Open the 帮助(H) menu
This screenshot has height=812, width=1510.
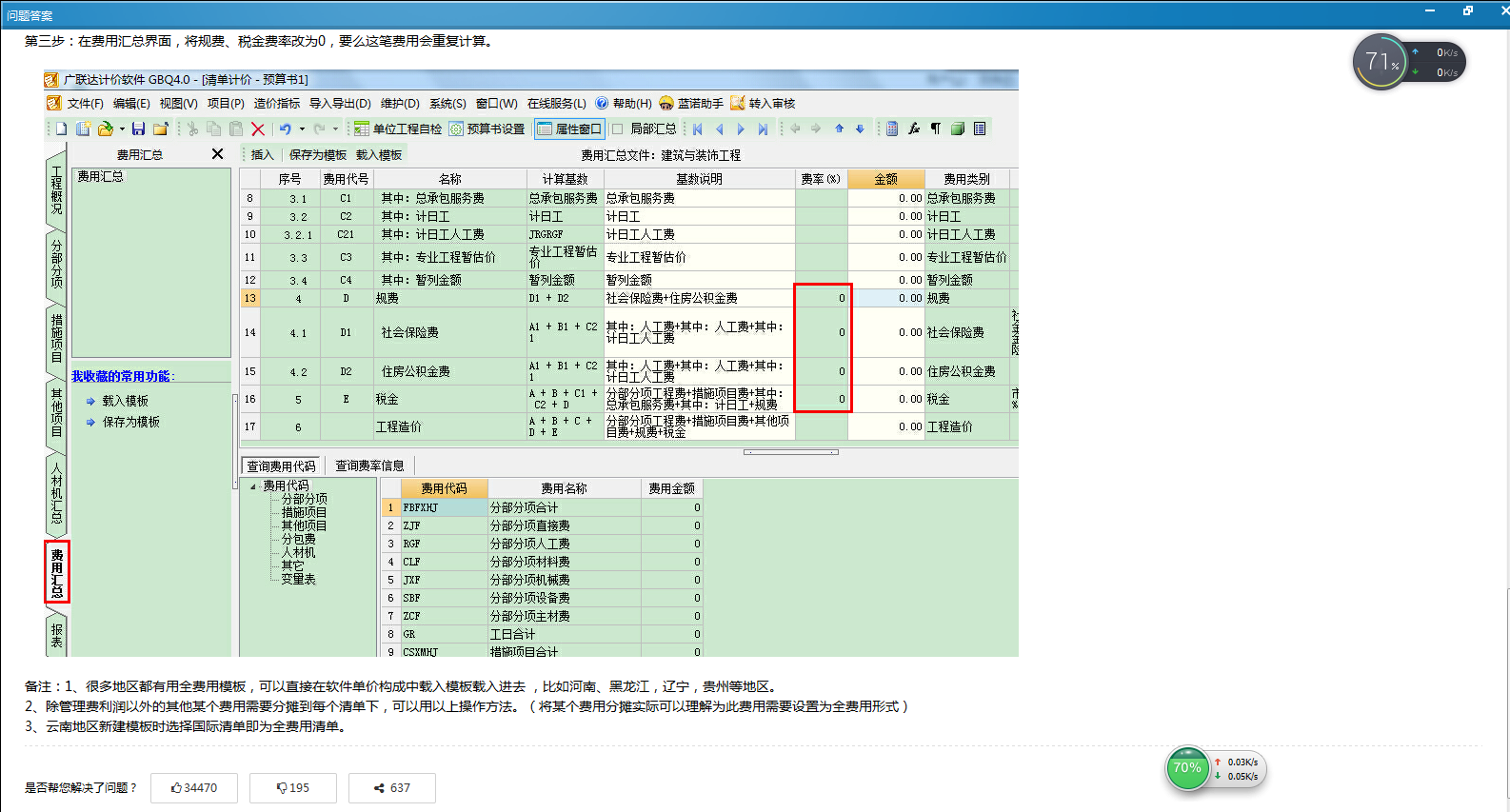[x=624, y=103]
